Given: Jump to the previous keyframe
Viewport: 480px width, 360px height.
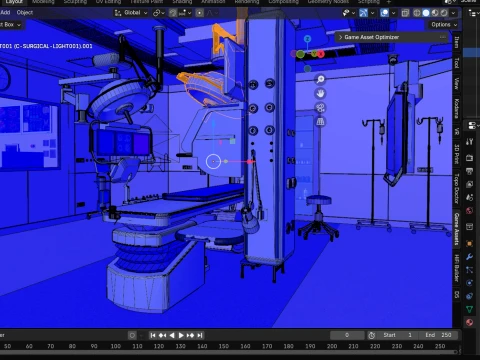Looking at the screenshot, I should tap(163, 335).
